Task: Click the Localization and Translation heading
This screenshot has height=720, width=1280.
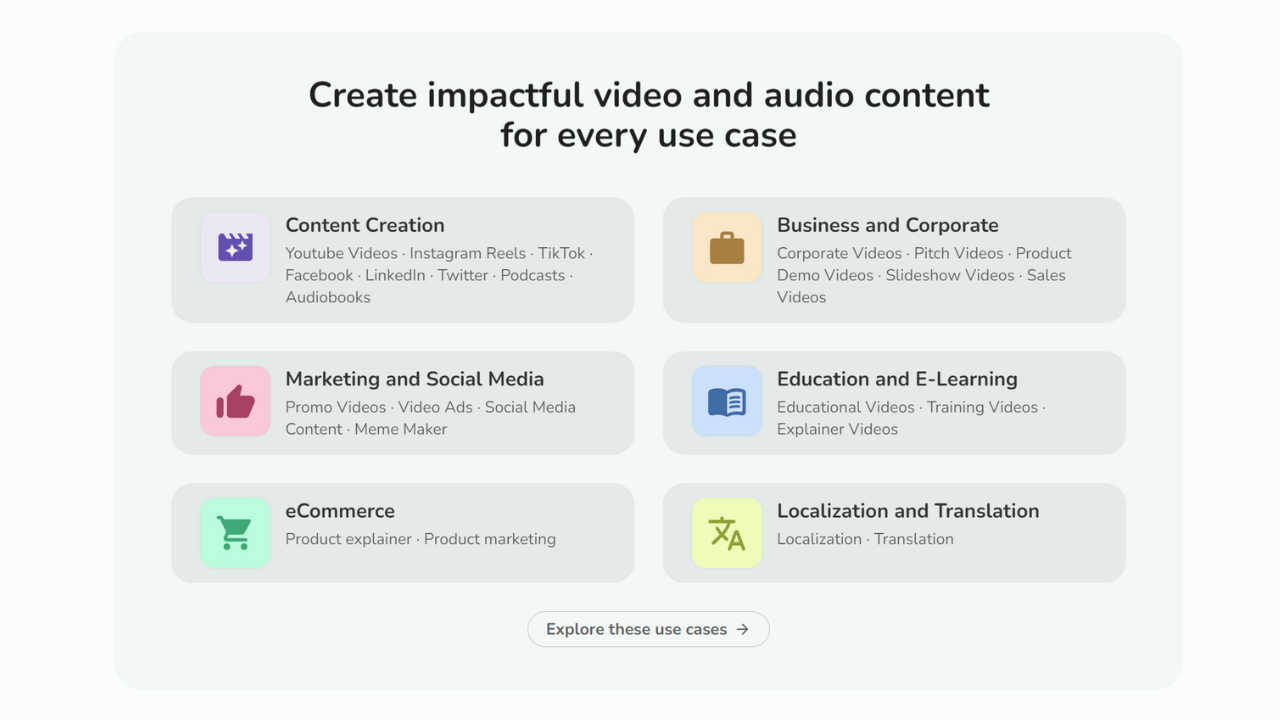Action: coord(908,511)
